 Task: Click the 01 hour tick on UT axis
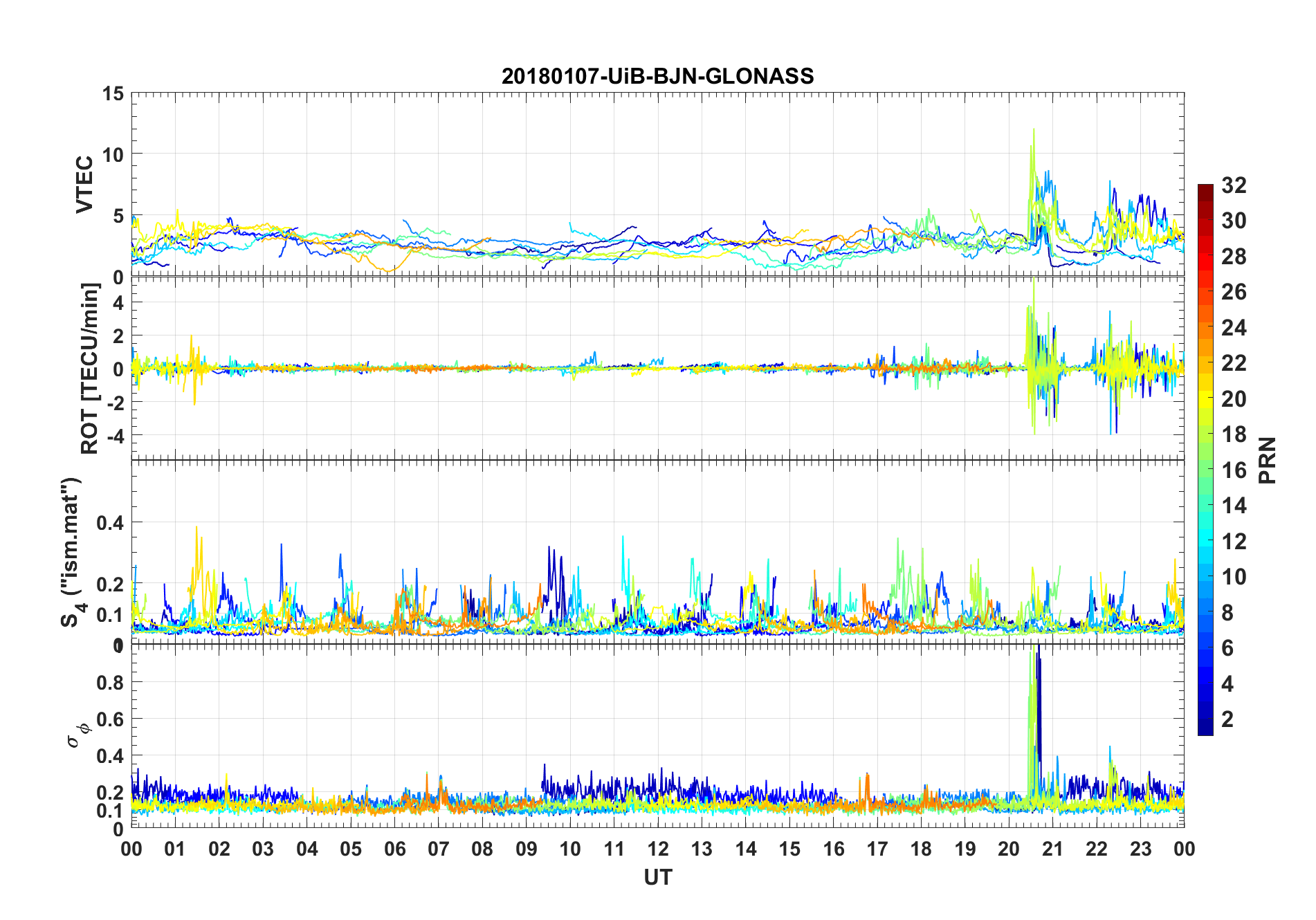pyautogui.click(x=175, y=849)
